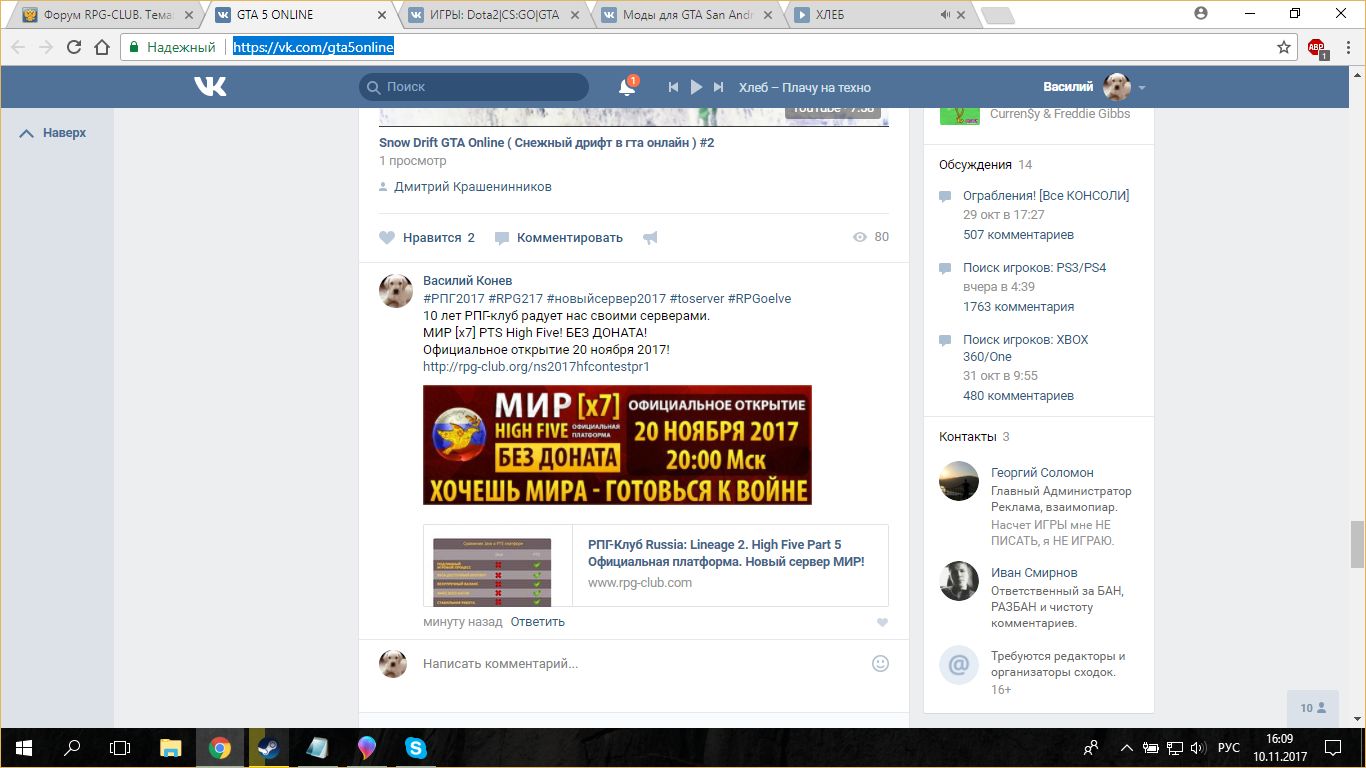Open the rpg-club.org/ns2017hfcontestpr1 link

coord(536,367)
